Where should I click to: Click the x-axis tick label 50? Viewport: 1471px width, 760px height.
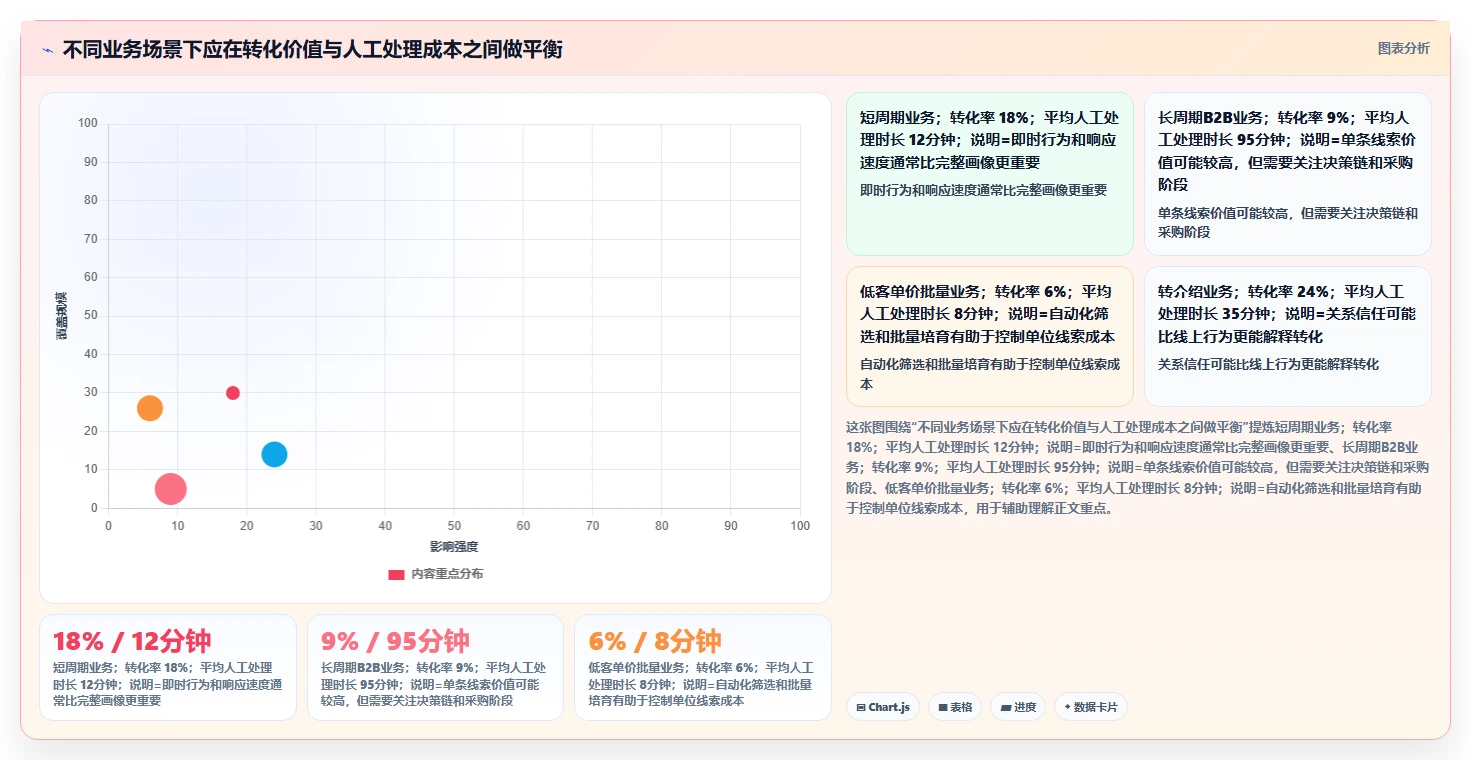[454, 525]
